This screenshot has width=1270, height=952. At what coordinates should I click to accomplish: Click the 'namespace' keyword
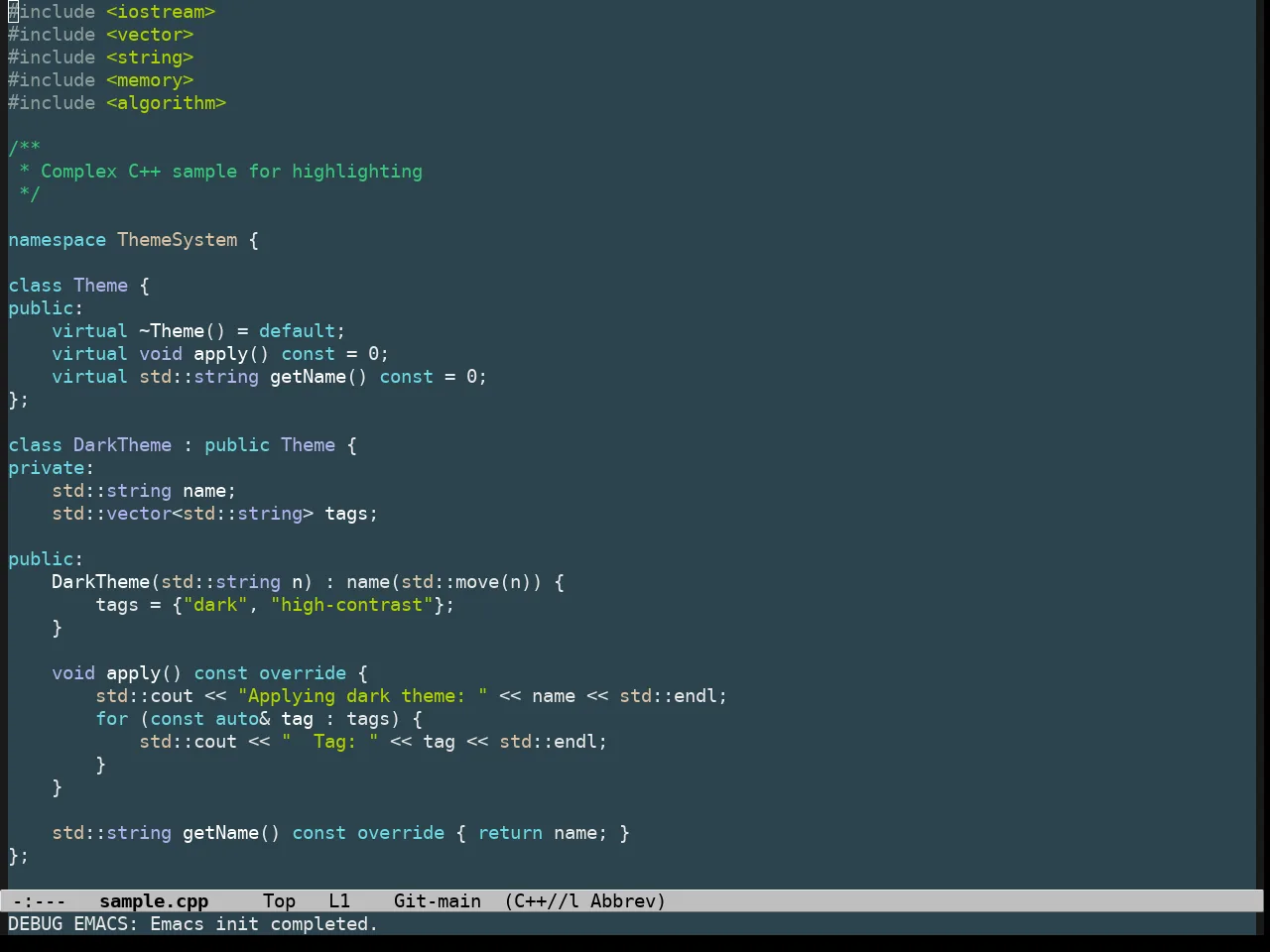57,240
